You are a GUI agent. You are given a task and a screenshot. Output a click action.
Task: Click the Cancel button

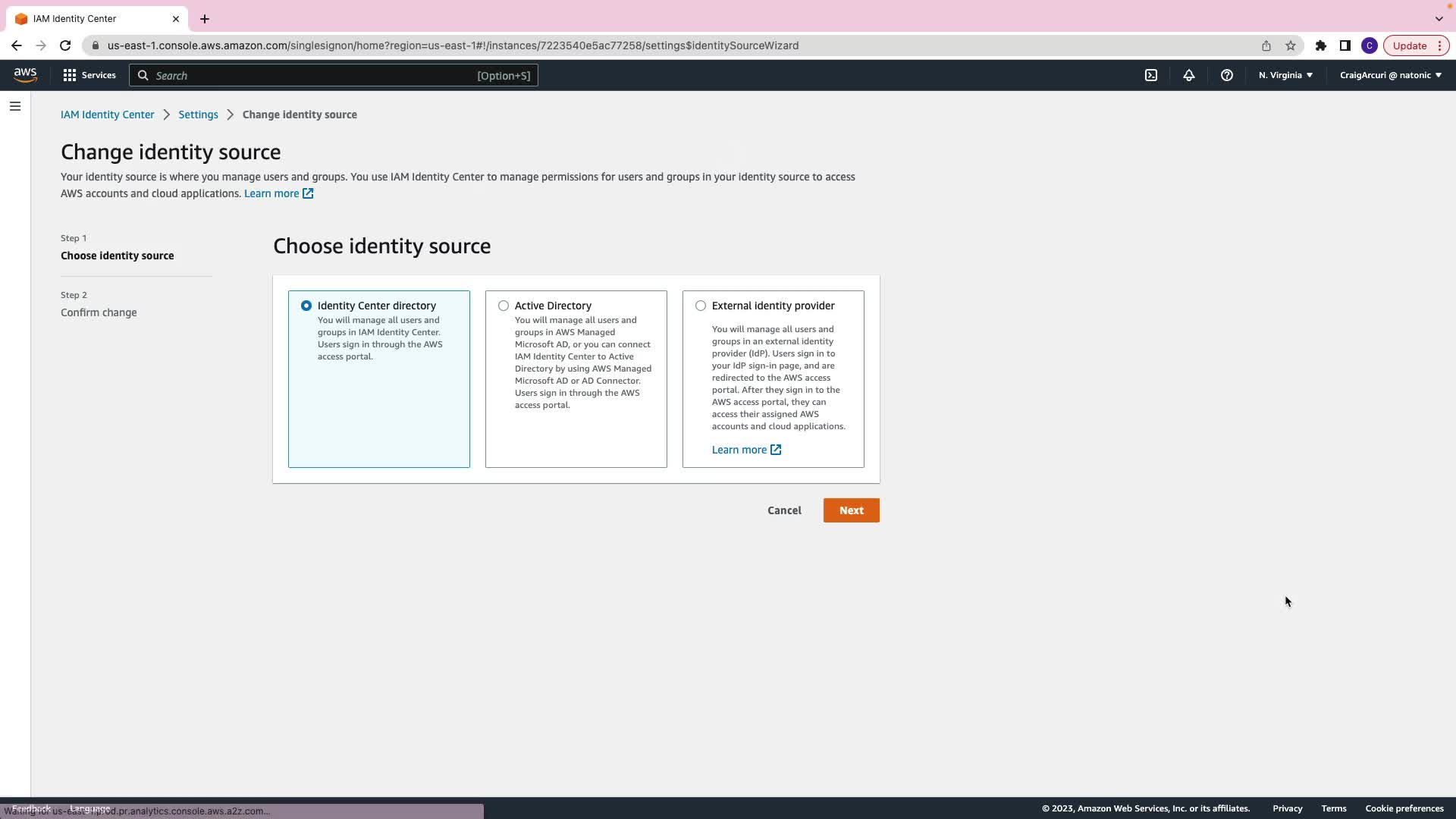pyautogui.click(x=784, y=510)
